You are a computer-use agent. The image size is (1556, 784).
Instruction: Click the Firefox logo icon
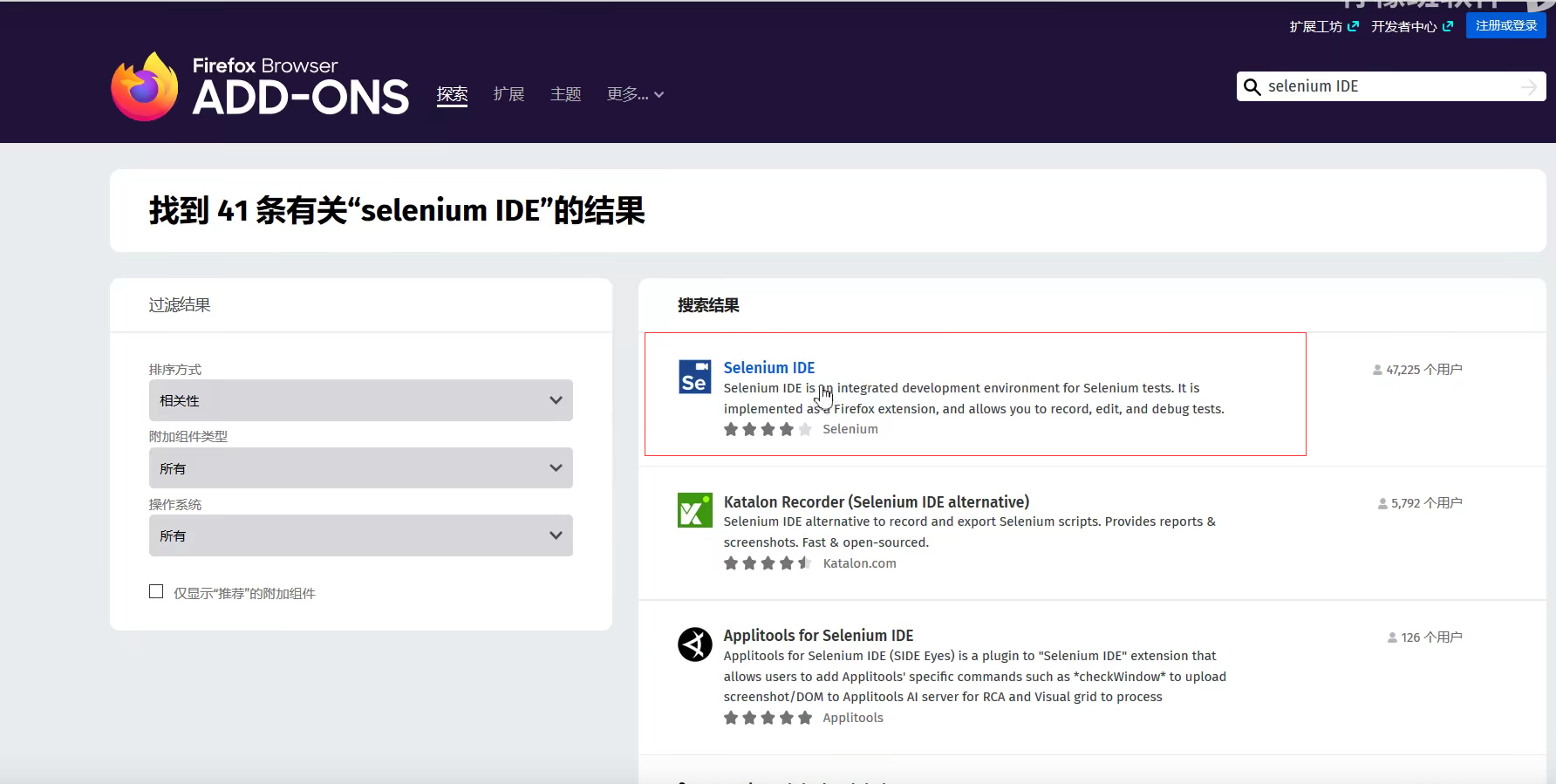tap(145, 86)
